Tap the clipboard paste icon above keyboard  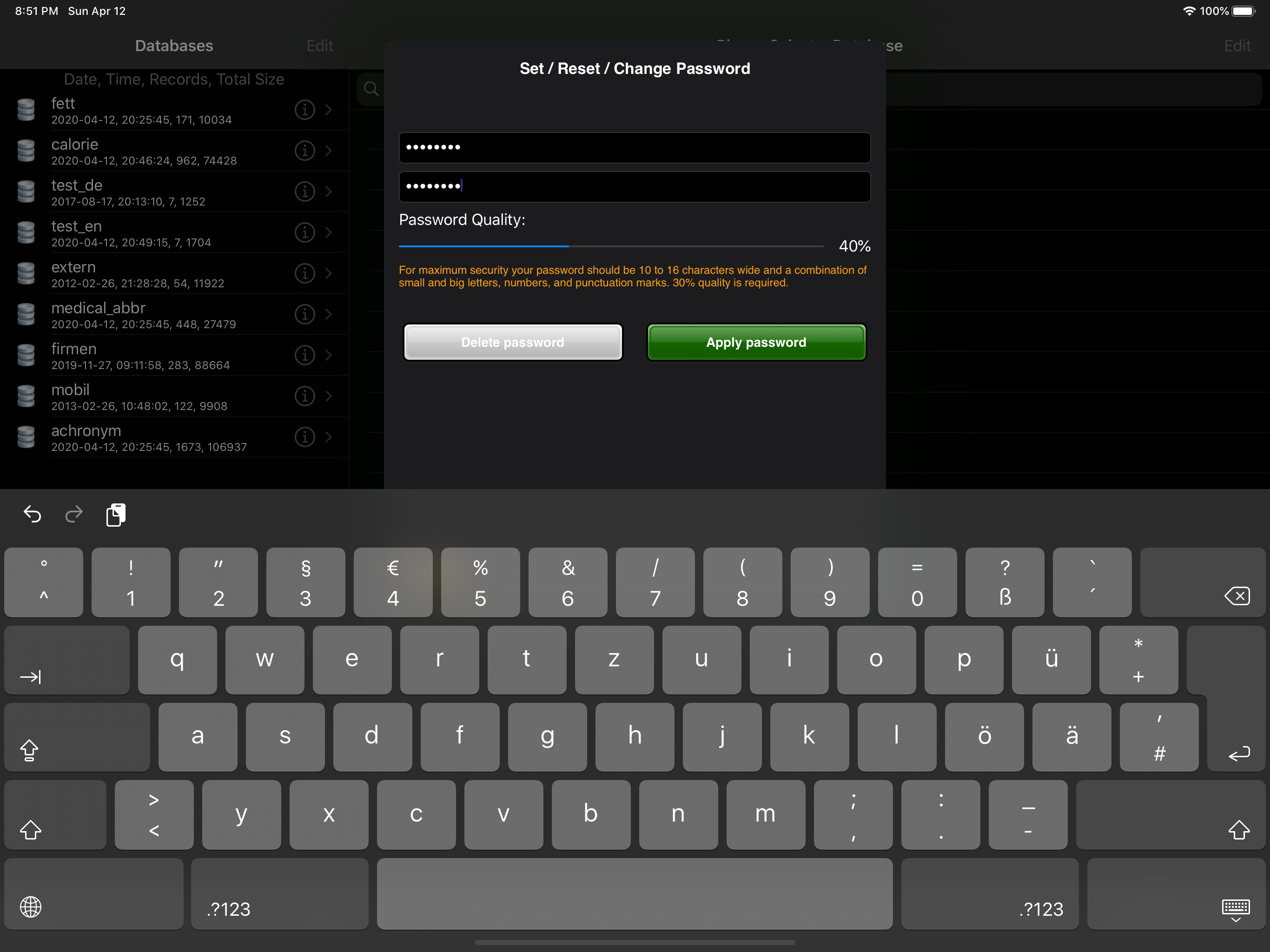point(116,515)
